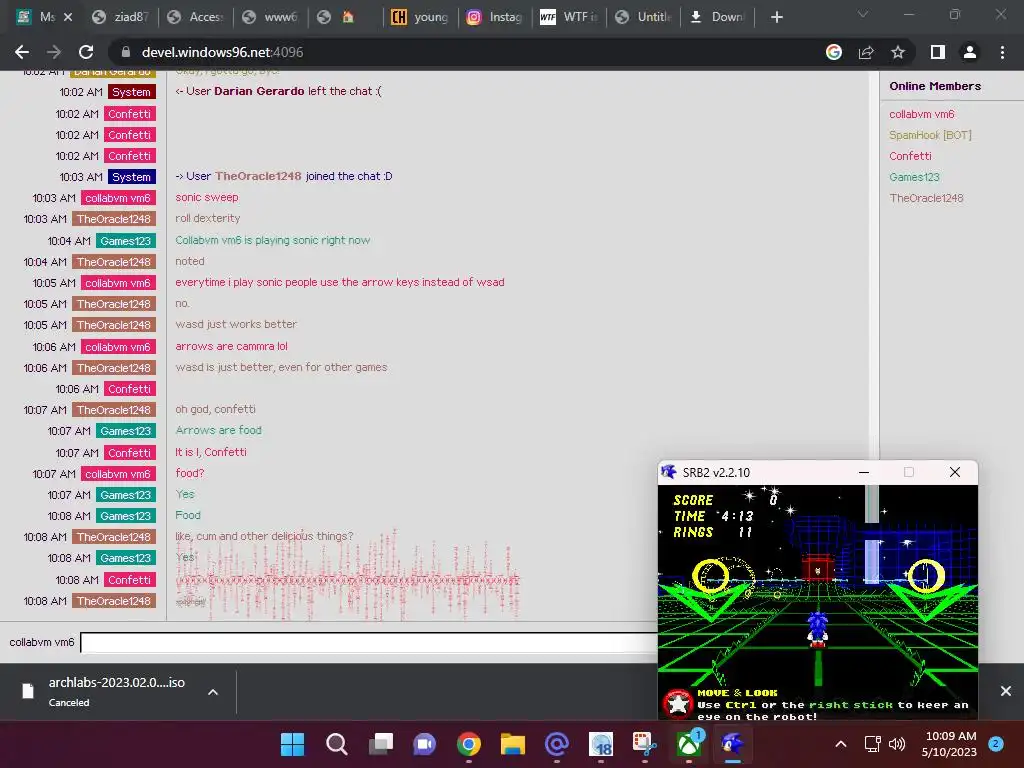Open taskbar Search magnifier

[x=336, y=744]
